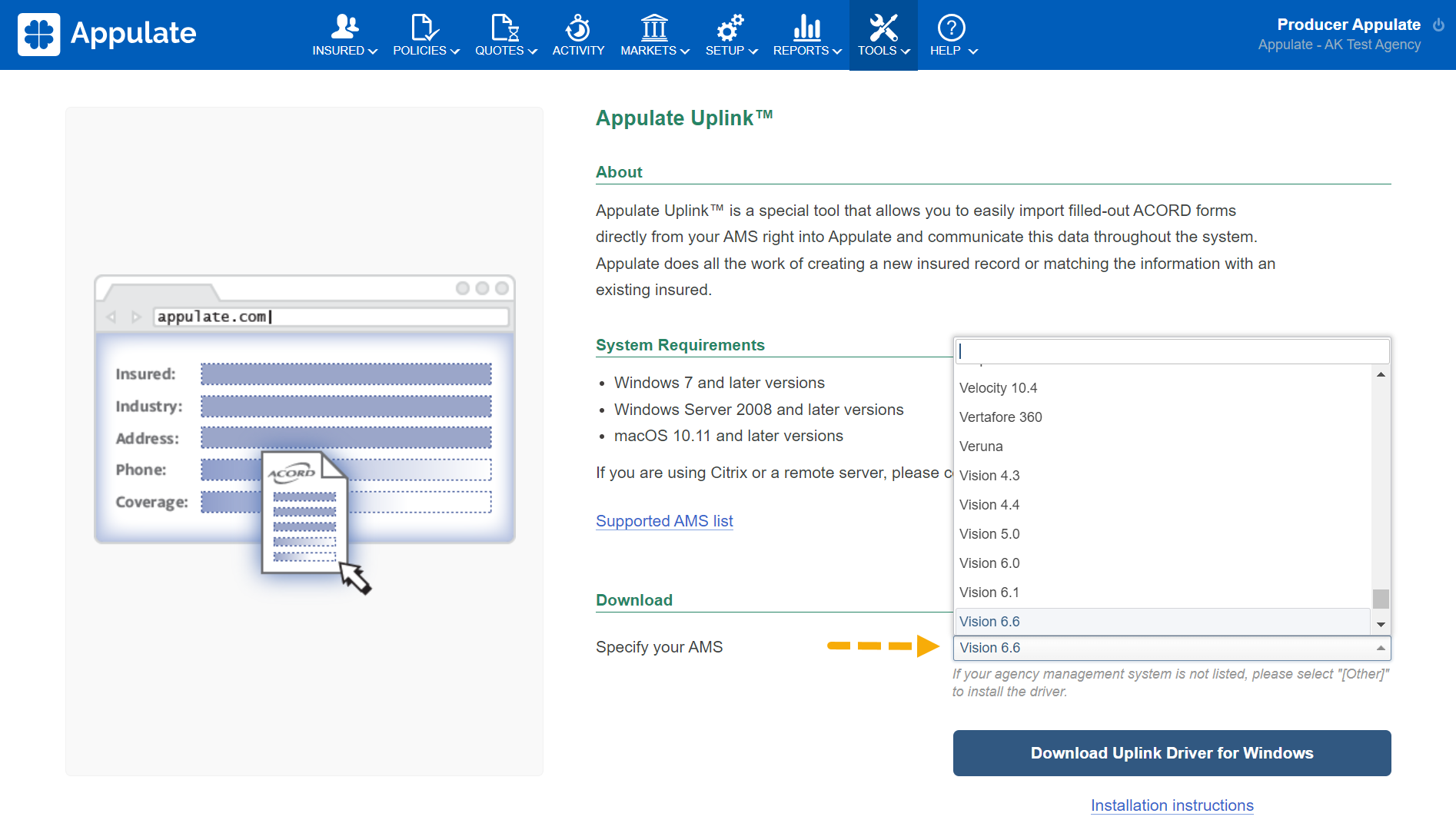
Task: Pick Velocity 10.4 from the dropdown
Action: (x=998, y=388)
